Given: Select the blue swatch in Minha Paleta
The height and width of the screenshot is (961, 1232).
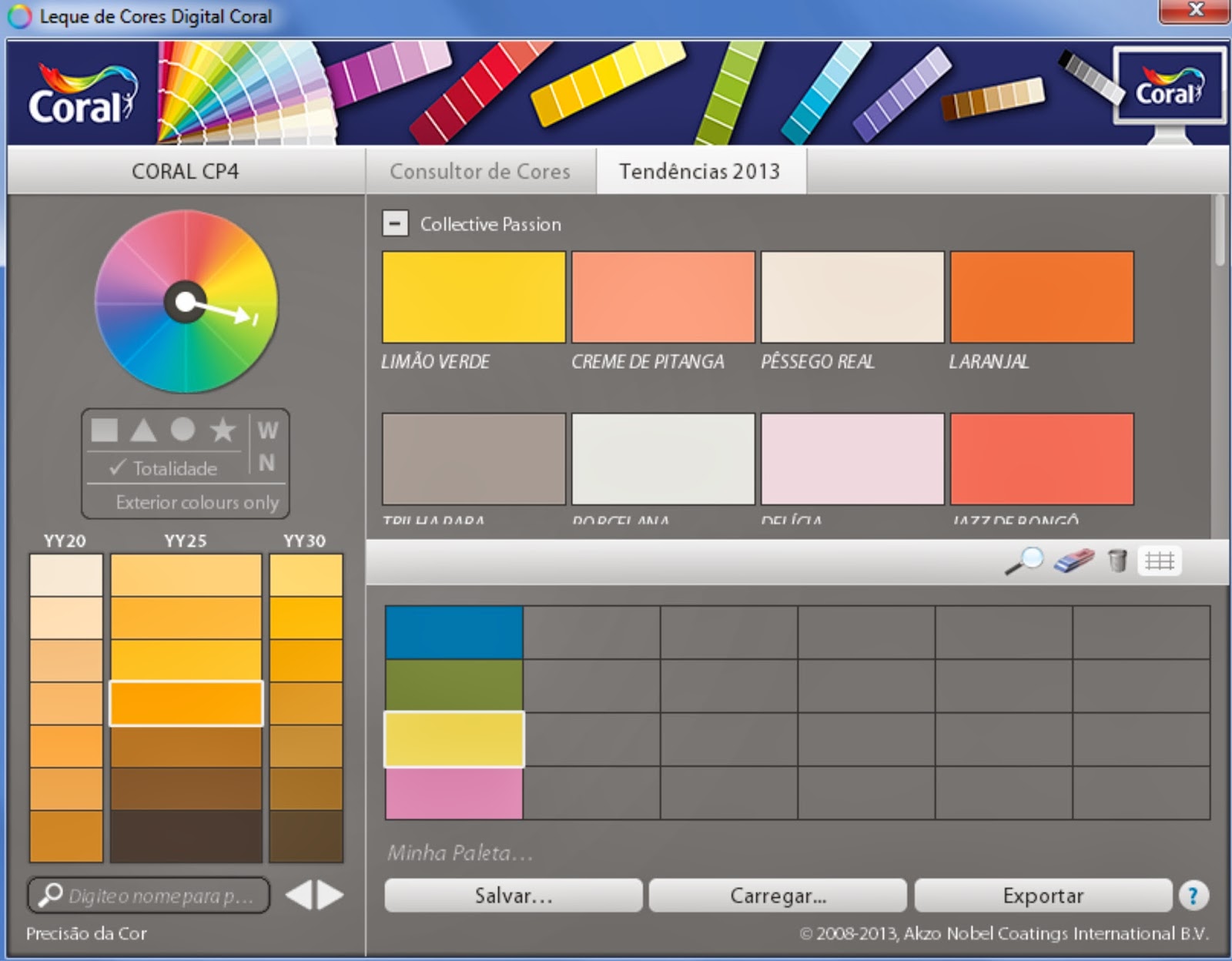Looking at the screenshot, I should pos(454,632).
